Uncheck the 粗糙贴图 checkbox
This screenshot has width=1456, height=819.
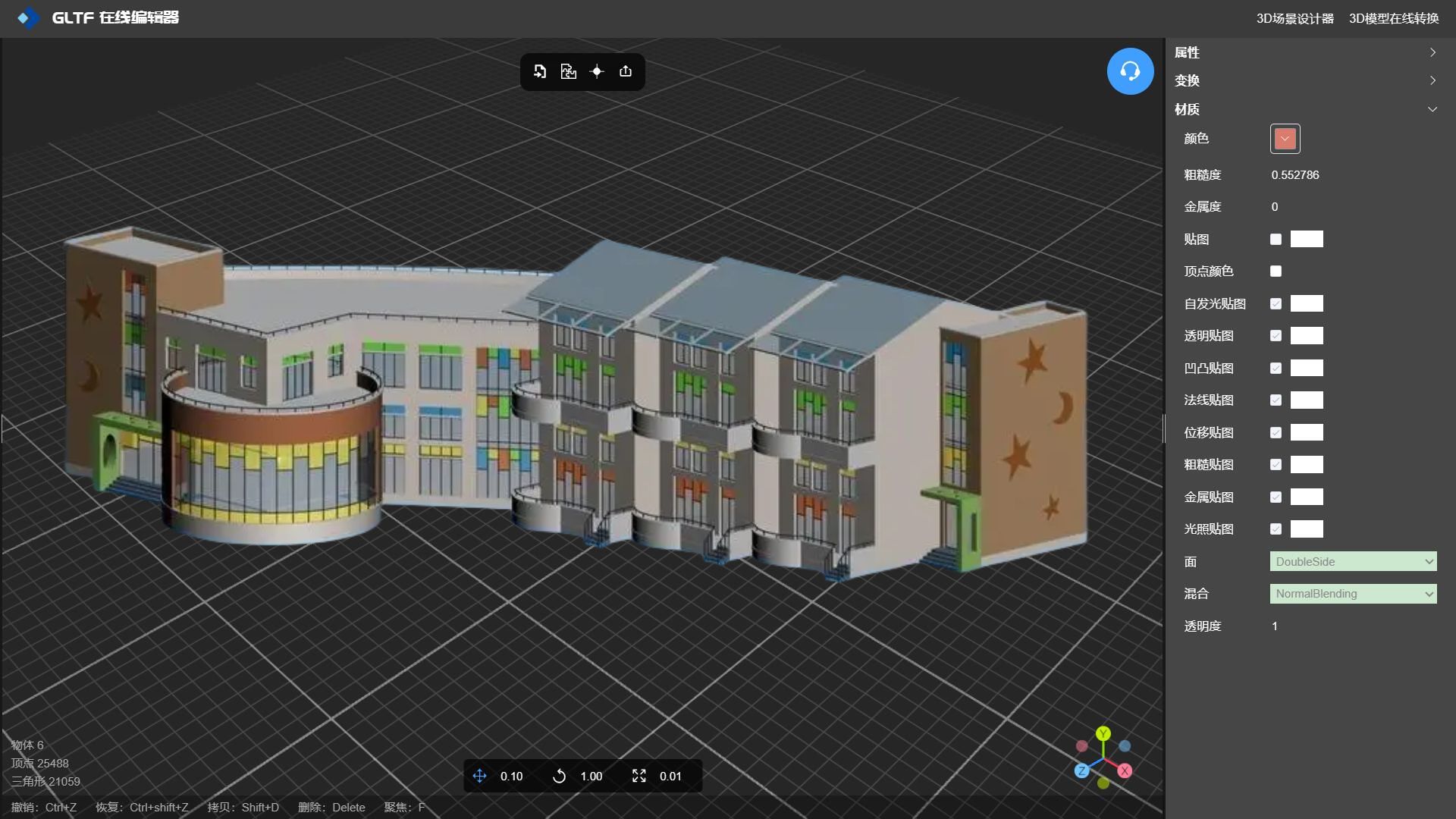[x=1276, y=464]
